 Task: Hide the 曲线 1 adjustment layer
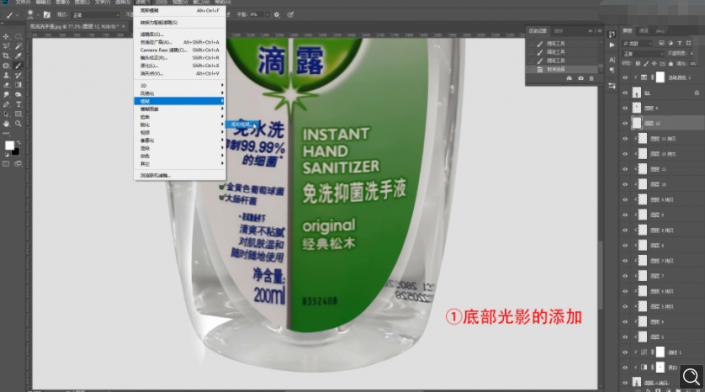pyautogui.click(x=625, y=352)
